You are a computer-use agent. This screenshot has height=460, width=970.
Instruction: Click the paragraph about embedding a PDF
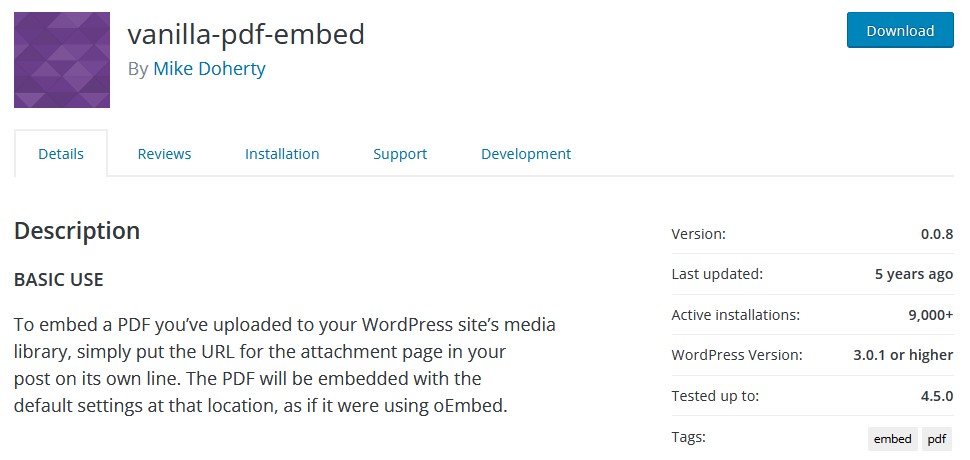pos(285,365)
